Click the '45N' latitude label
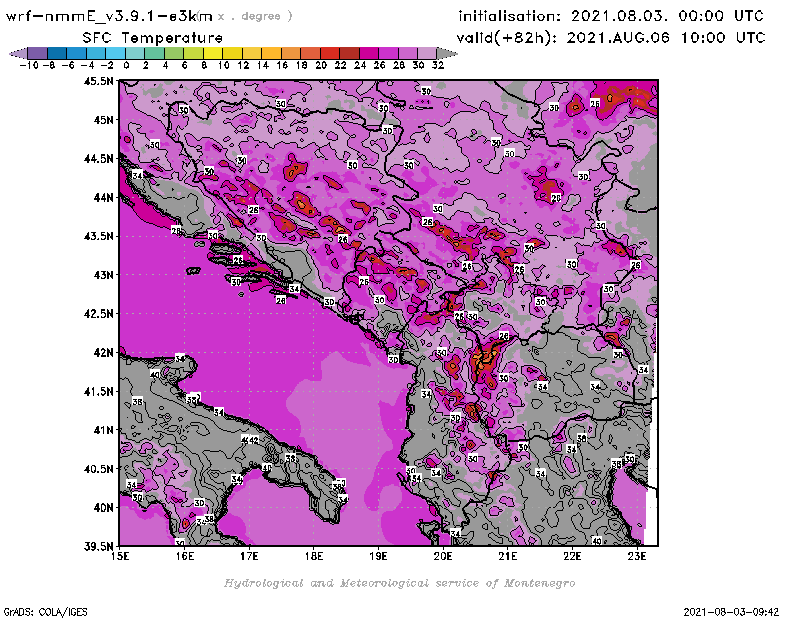800x618 pixels. pos(103,120)
